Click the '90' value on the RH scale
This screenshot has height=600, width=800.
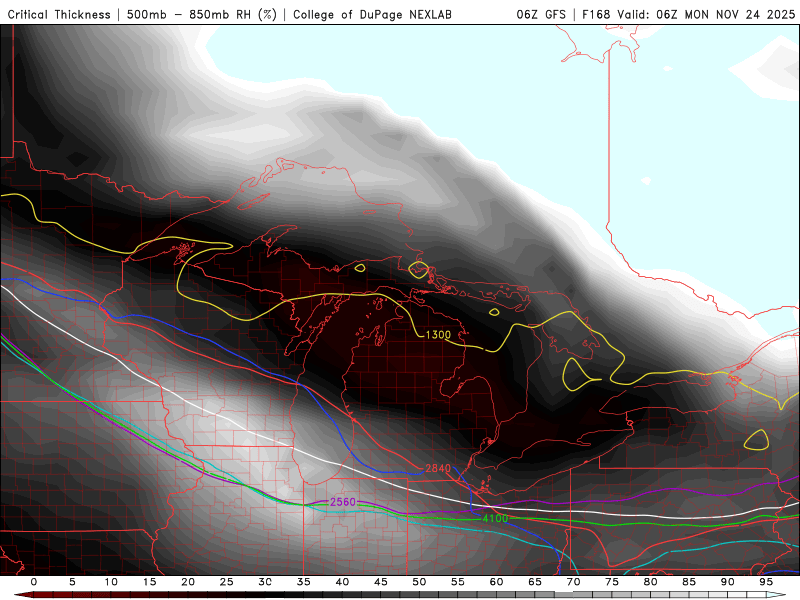point(728,582)
